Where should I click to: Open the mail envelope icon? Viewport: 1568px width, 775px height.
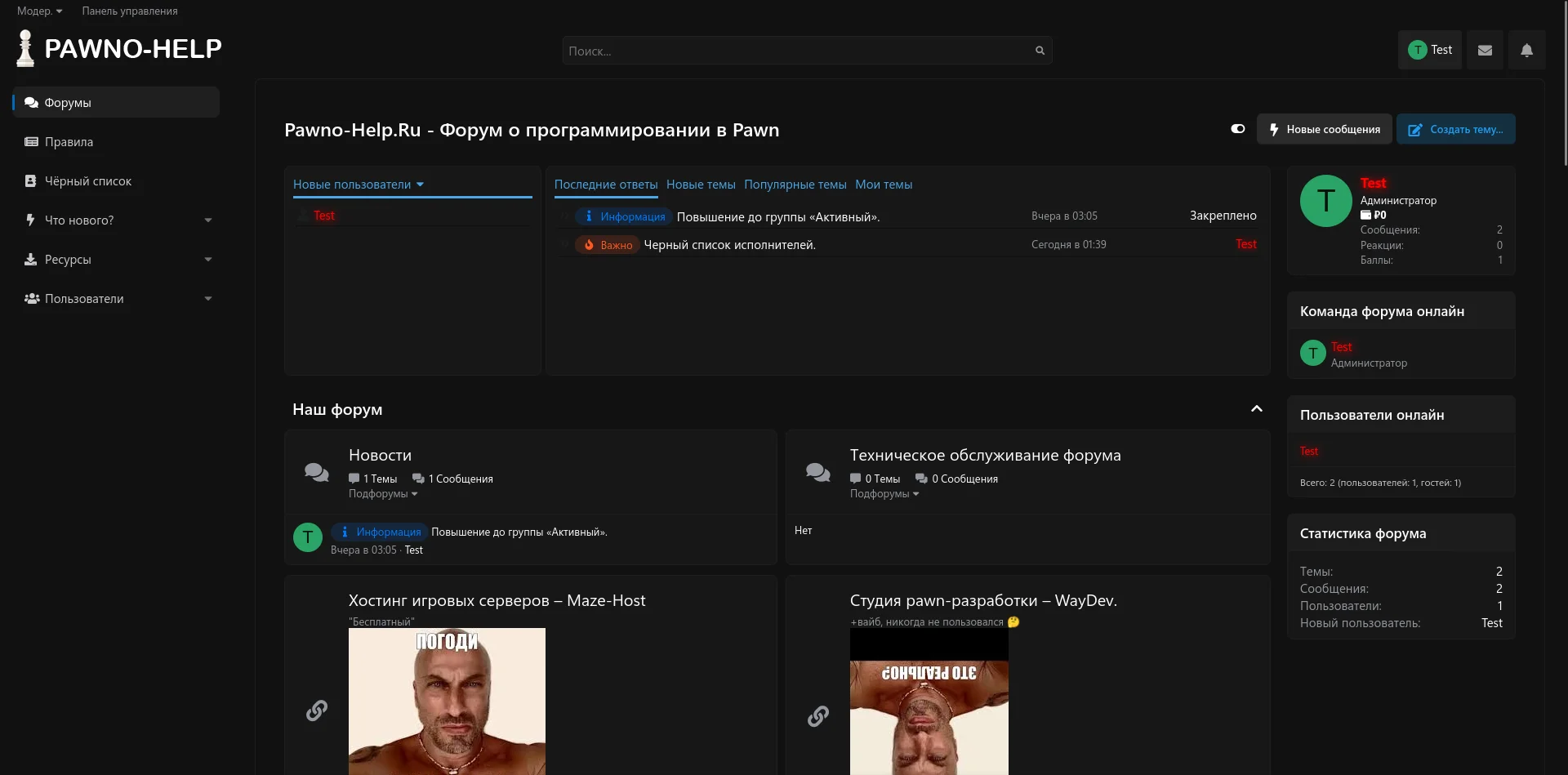1485,50
